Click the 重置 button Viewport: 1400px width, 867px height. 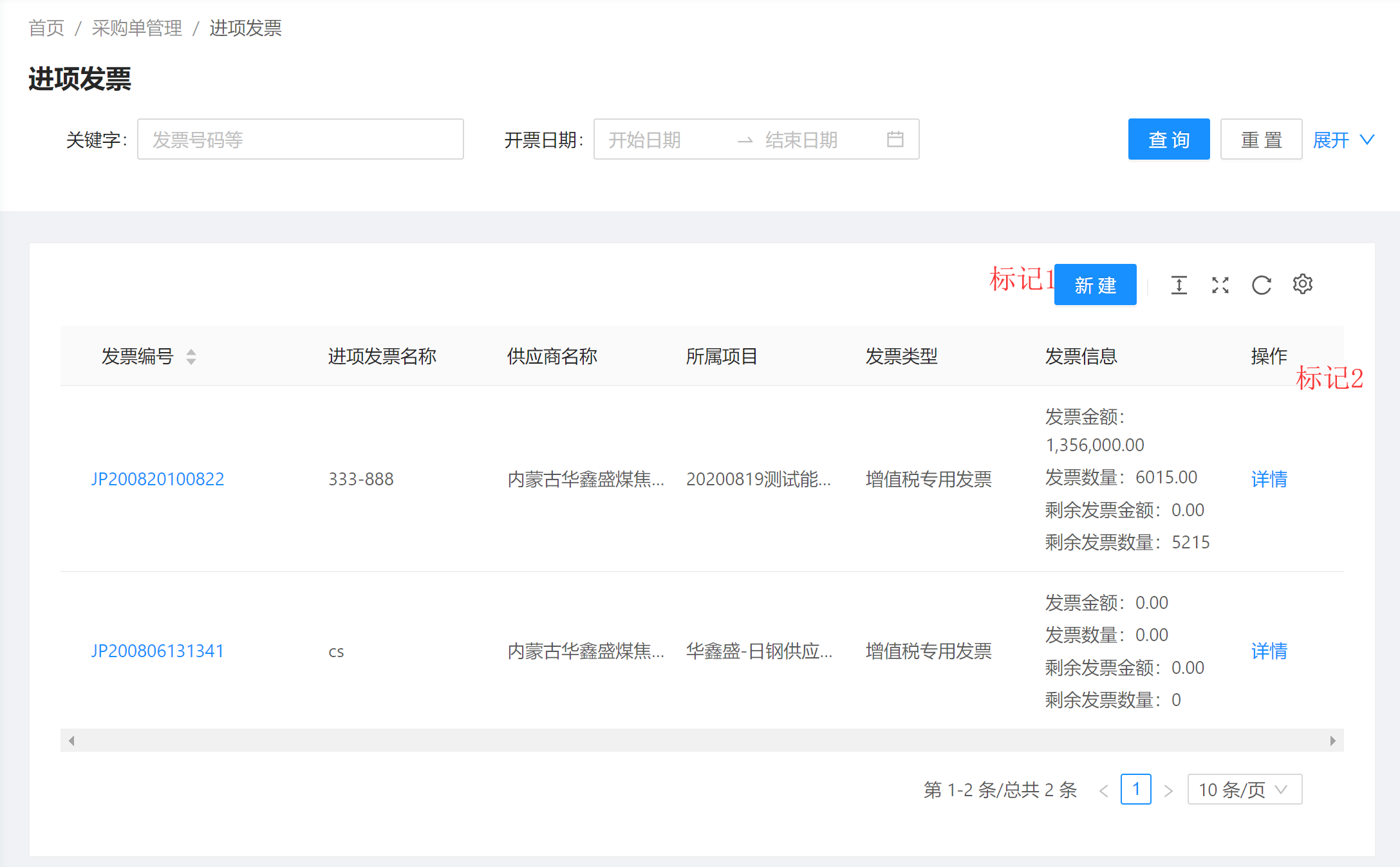(1260, 140)
